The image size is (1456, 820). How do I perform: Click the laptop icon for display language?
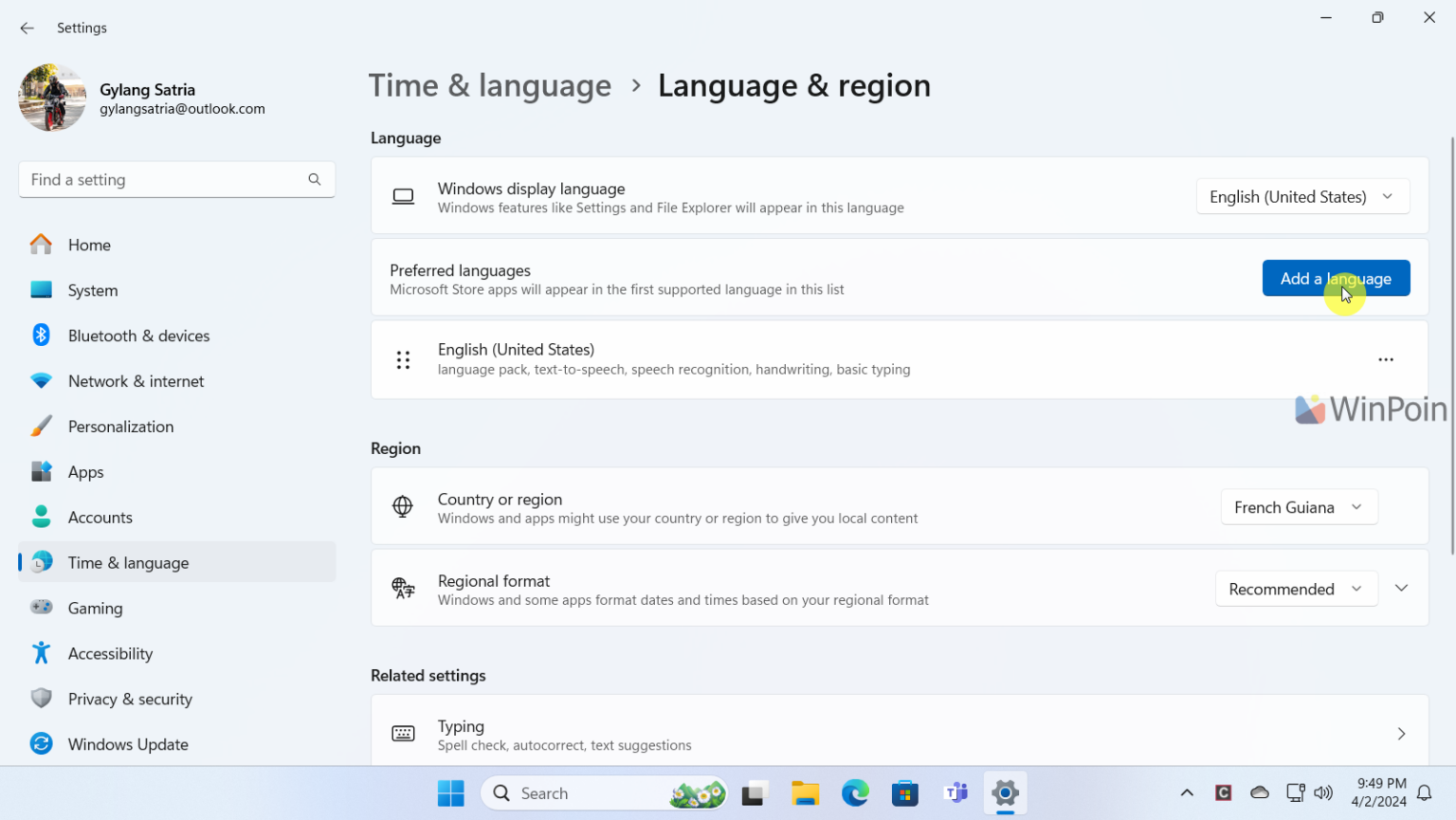point(403,196)
